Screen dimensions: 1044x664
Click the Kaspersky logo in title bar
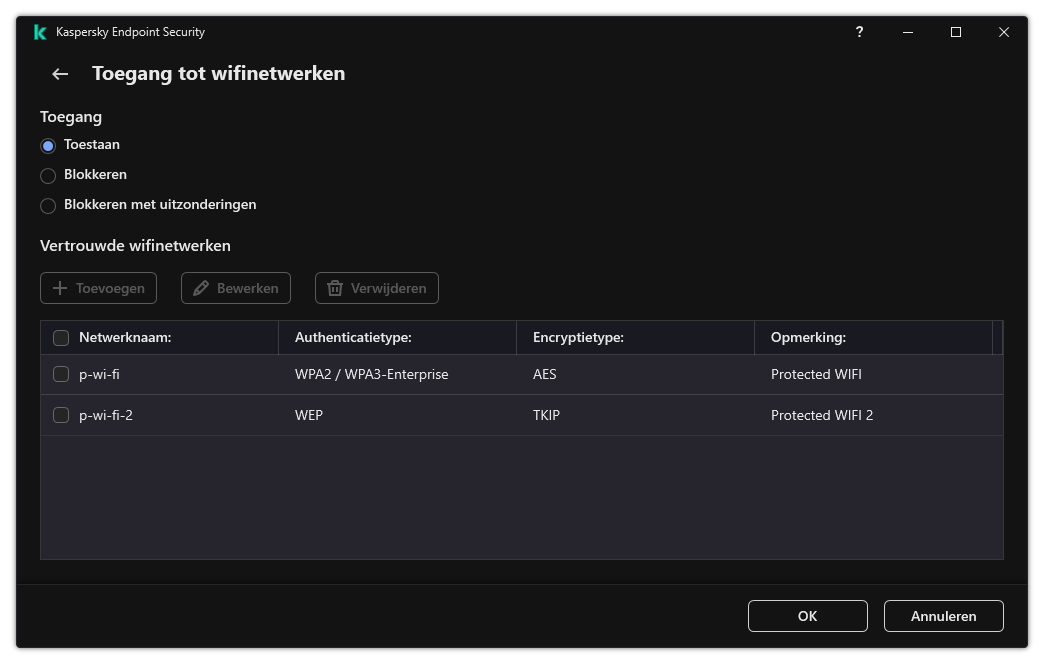(x=39, y=32)
